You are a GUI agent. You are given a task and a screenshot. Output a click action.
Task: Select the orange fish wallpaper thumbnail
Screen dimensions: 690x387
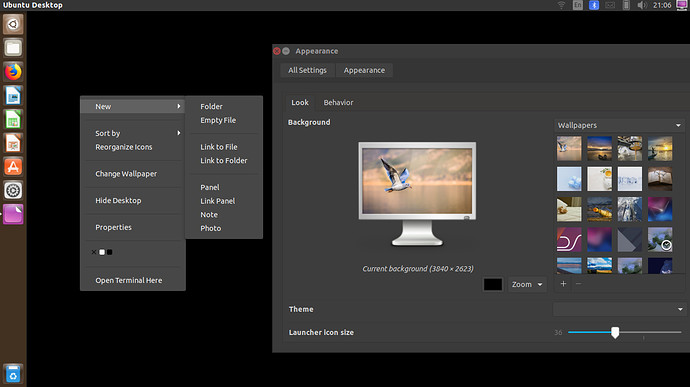coord(599,209)
